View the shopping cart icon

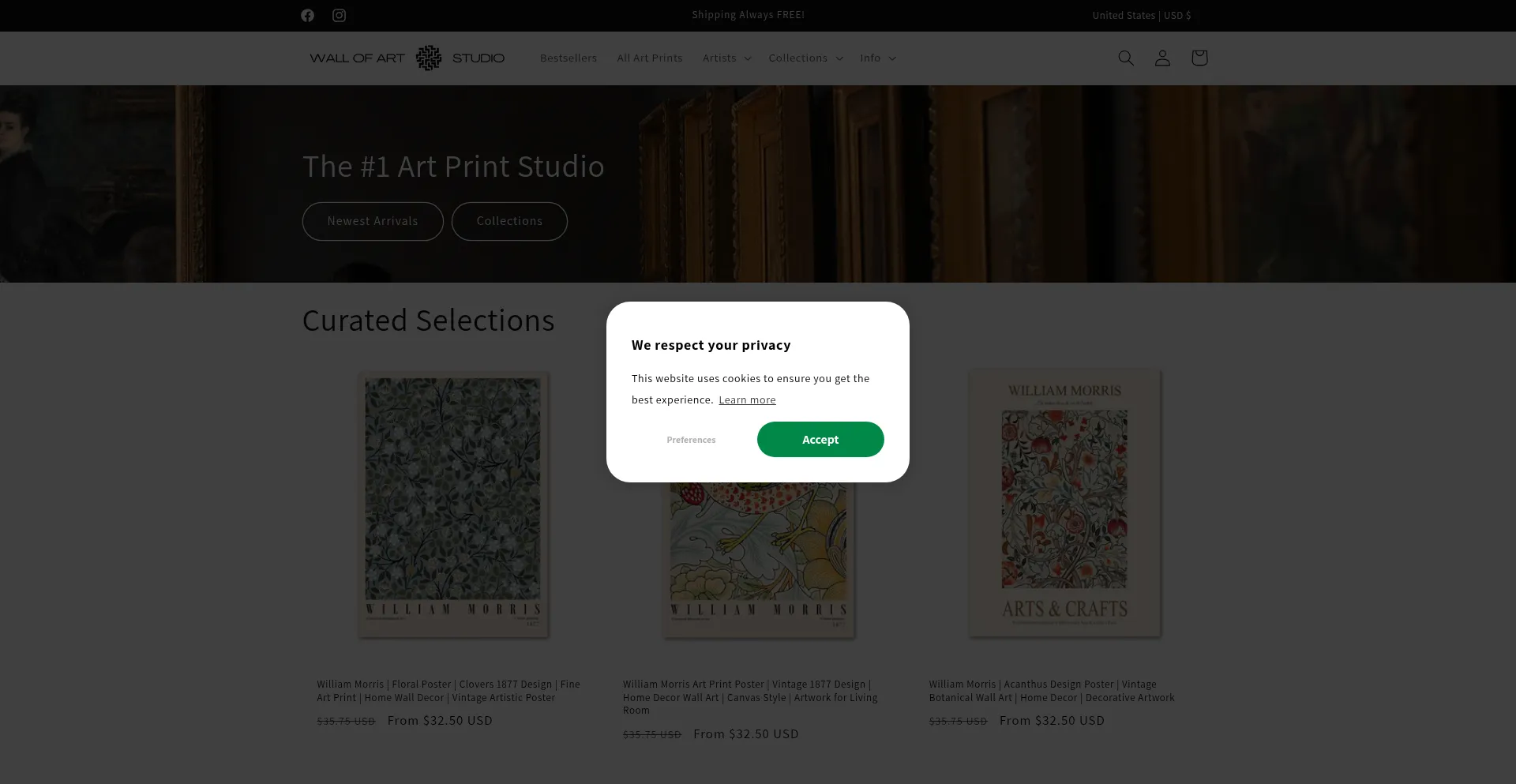(1199, 58)
